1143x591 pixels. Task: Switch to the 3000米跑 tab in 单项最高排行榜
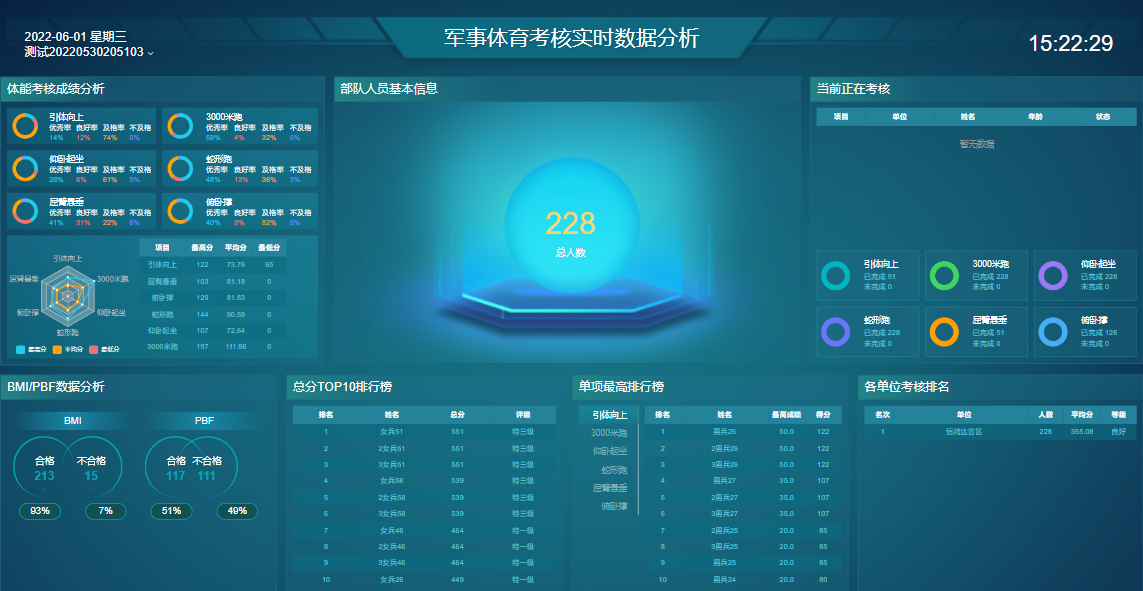point(608,433)
